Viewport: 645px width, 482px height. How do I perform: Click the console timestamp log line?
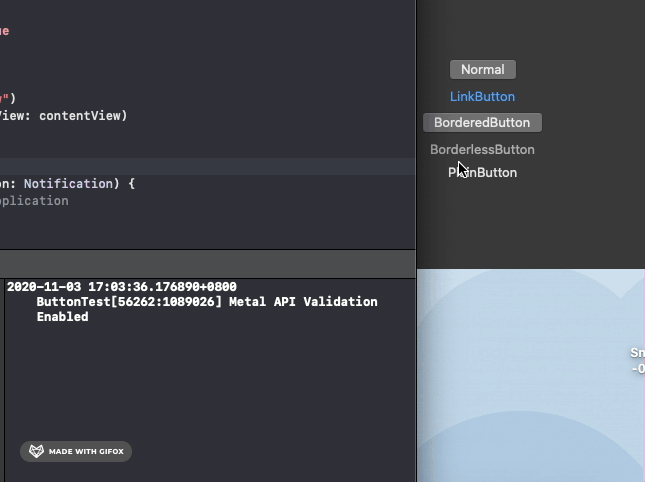121,287
